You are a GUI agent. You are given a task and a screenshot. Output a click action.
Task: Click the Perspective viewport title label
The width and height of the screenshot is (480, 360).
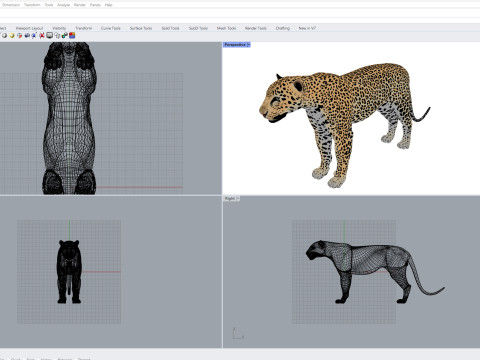[x=235, y=45]
